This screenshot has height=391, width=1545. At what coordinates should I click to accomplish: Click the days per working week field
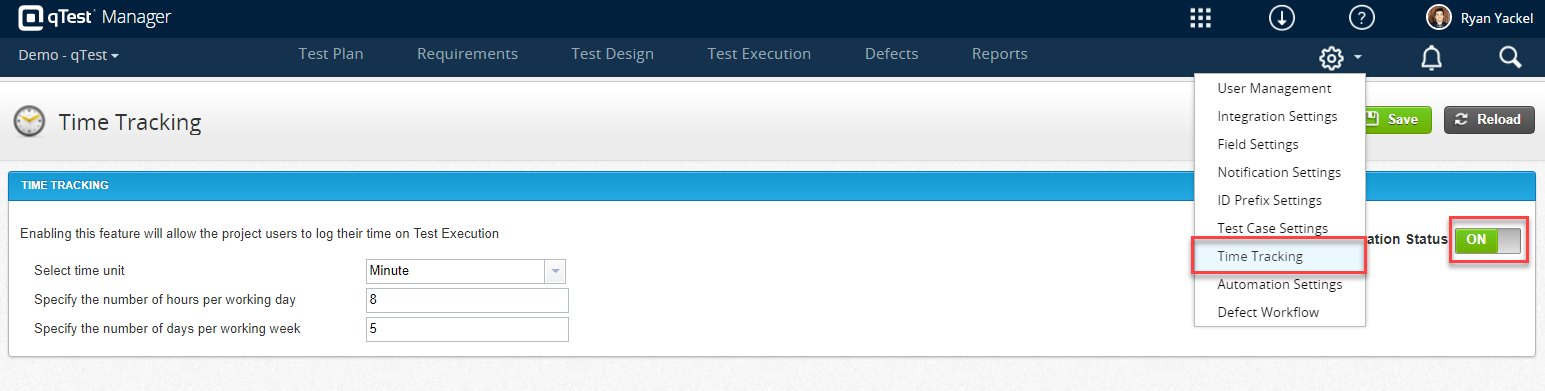(467, 329)
